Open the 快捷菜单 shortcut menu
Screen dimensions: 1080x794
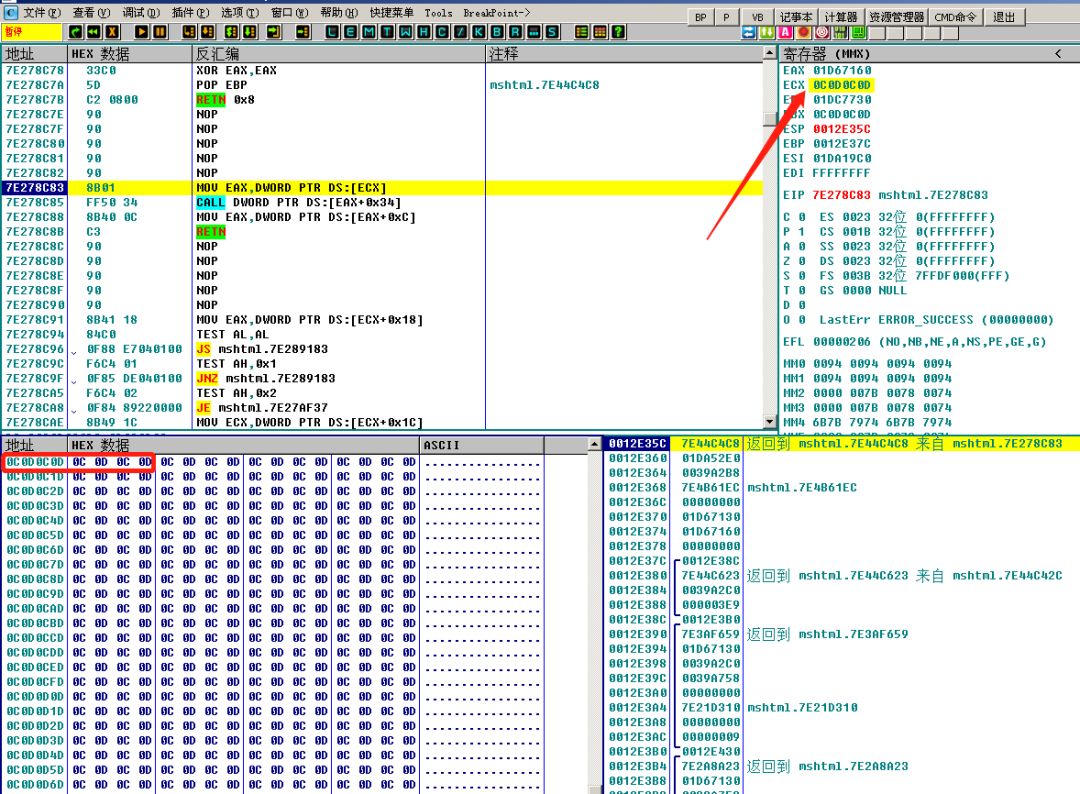(x=392, y=13)
